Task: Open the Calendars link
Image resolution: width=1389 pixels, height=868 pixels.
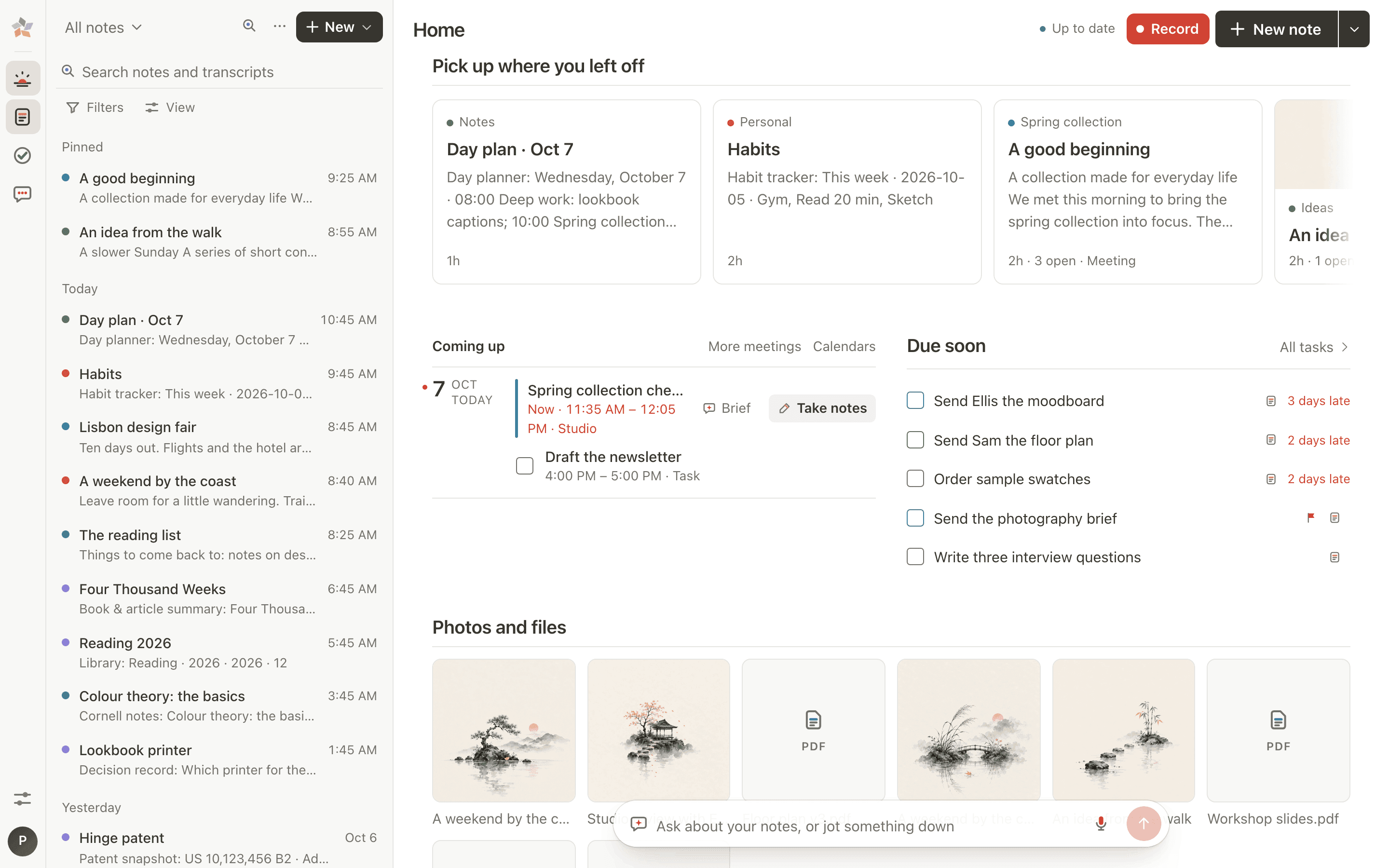Action: click(x=844, y=346)
